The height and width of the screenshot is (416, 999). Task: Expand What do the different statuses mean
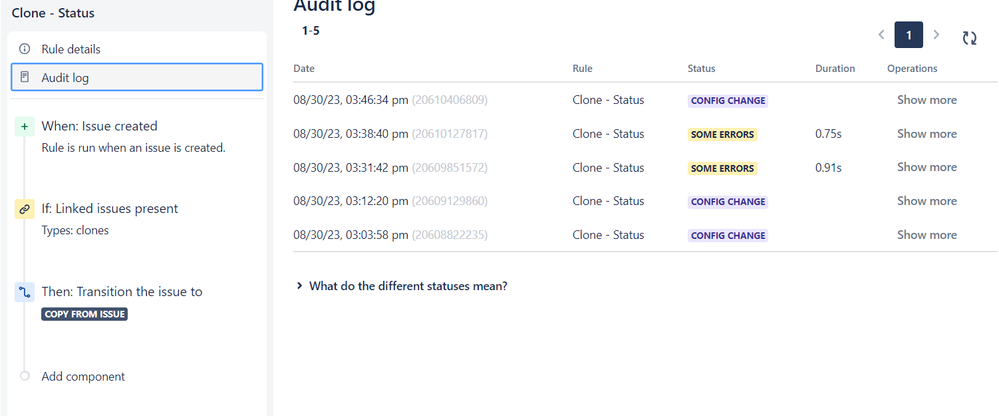(x=401, y=286)
